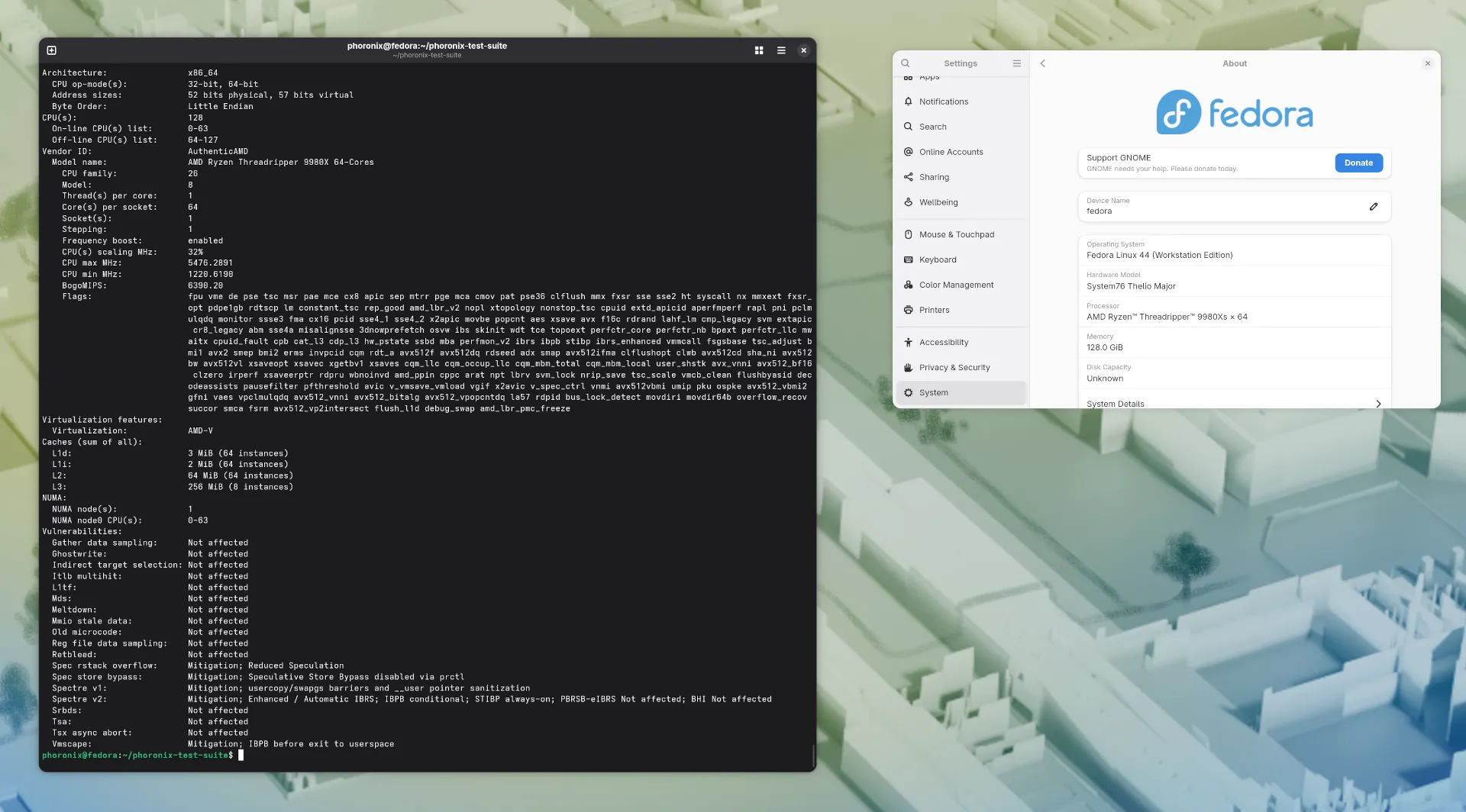Click the Byte Order value Little Endian

click(221, 107)
